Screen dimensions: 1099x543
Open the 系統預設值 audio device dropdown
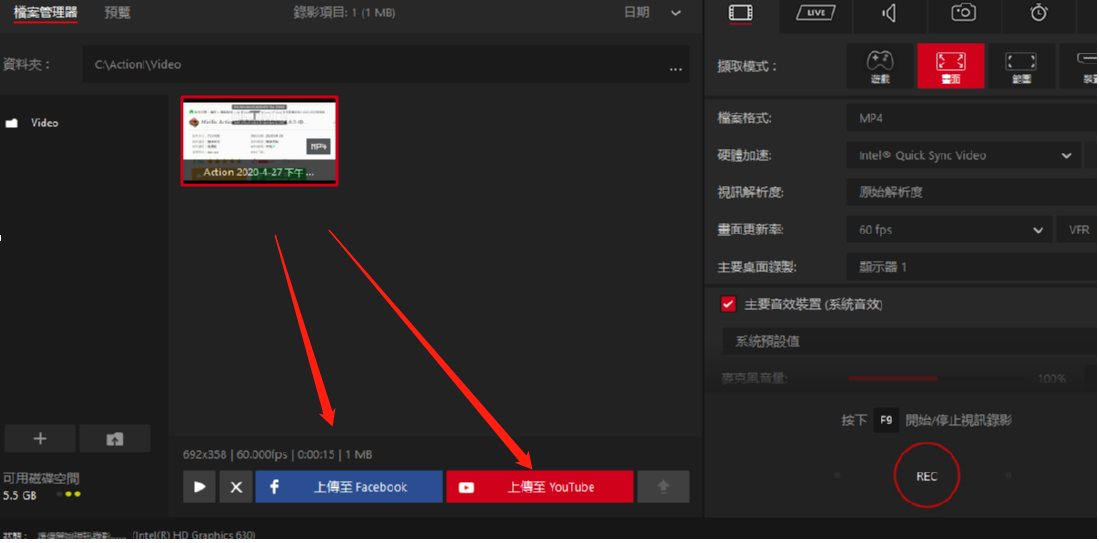point(910,343)
